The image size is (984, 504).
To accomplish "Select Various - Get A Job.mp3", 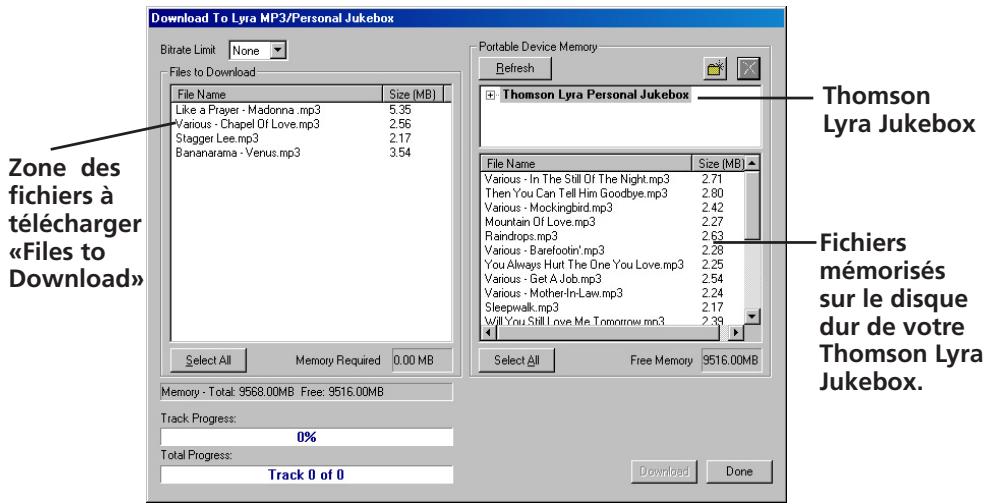I will 543,279.
